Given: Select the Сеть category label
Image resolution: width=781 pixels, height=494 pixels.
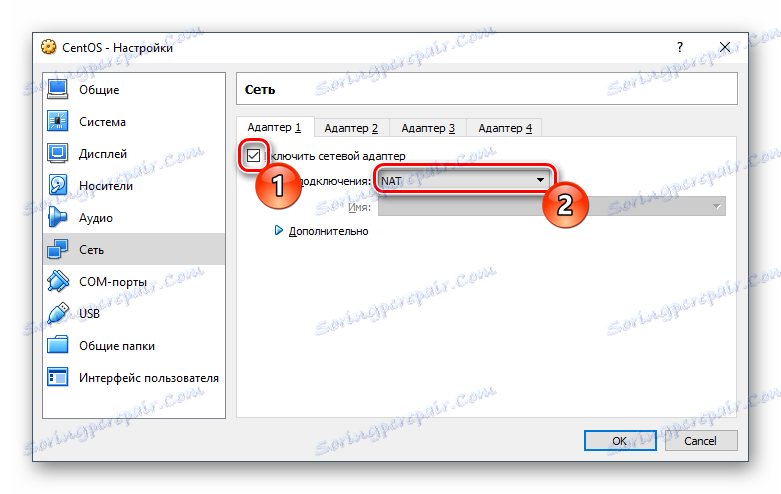Looking at the screenshot, I should click(x=91, y=249).
